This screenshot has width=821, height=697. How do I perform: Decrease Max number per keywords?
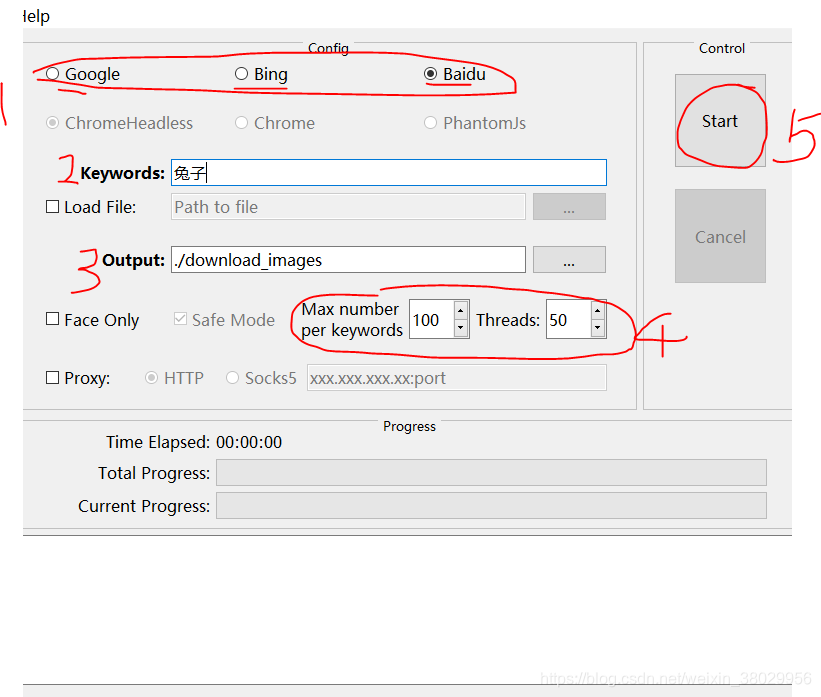point(461,328)
